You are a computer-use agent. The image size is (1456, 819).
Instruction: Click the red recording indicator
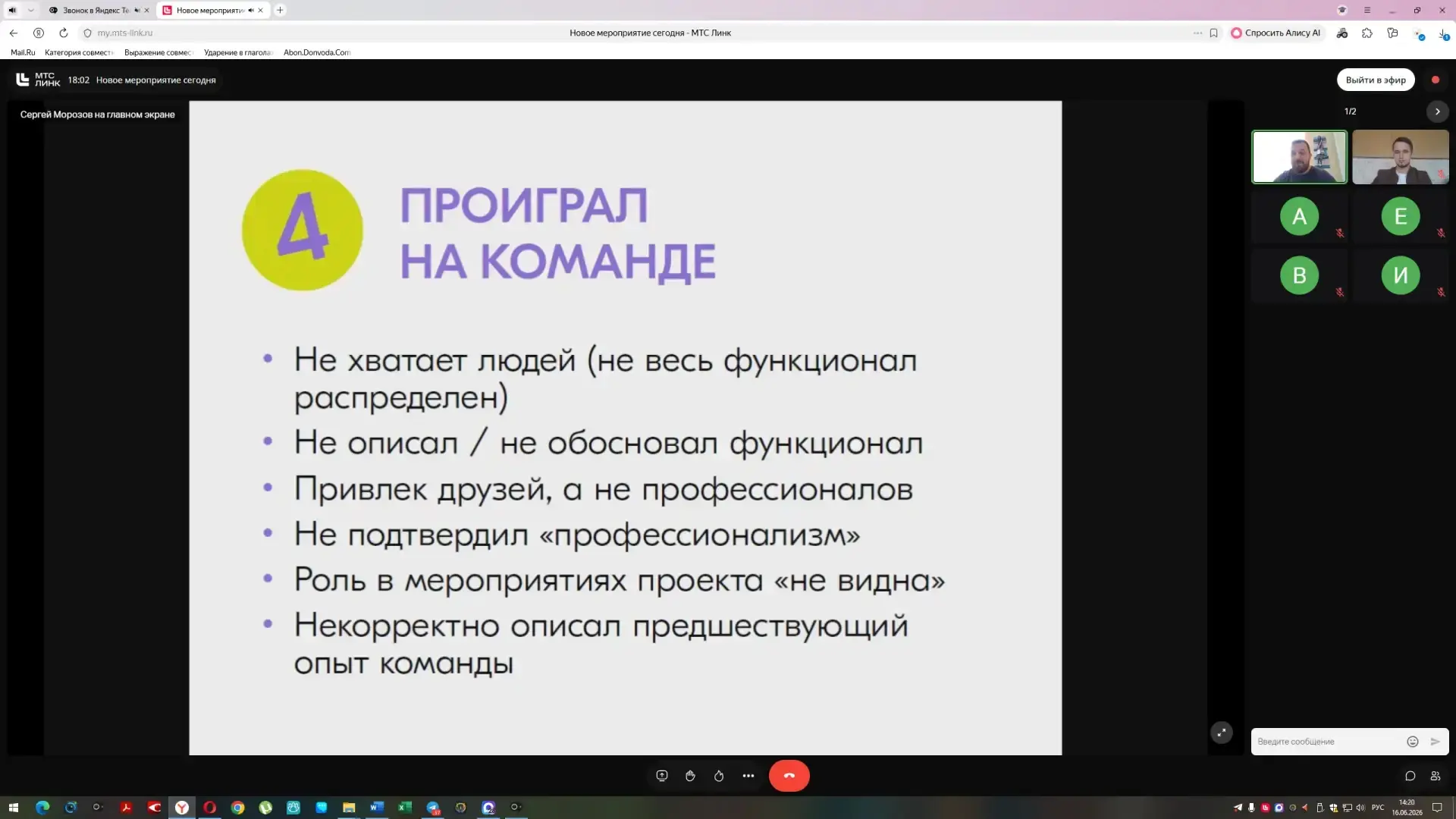(1436, 80)
